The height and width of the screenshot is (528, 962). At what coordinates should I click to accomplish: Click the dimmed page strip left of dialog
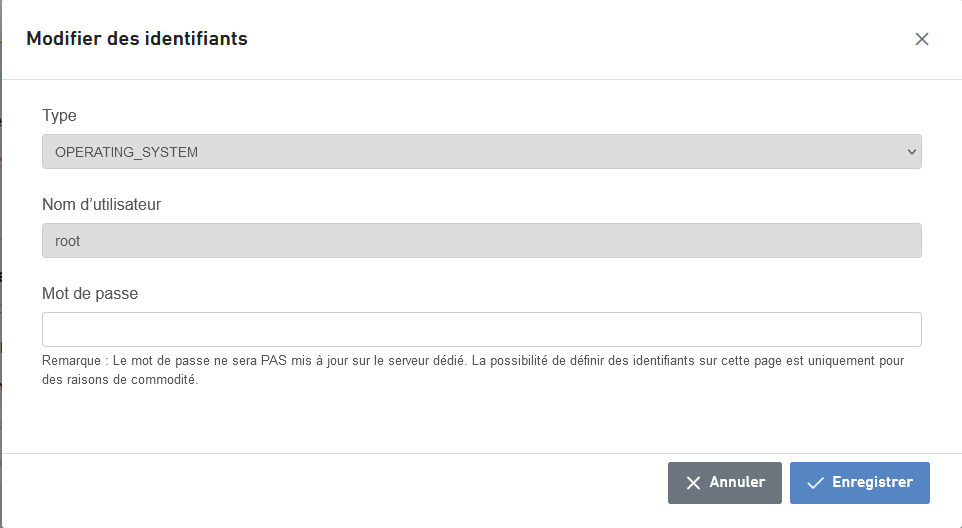tap(1, 264)
